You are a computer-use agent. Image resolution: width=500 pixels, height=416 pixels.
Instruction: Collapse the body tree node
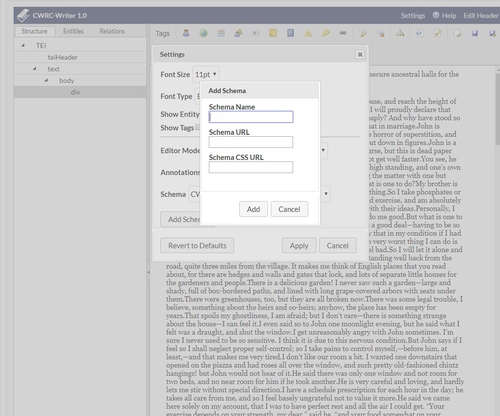coord(46,80)
